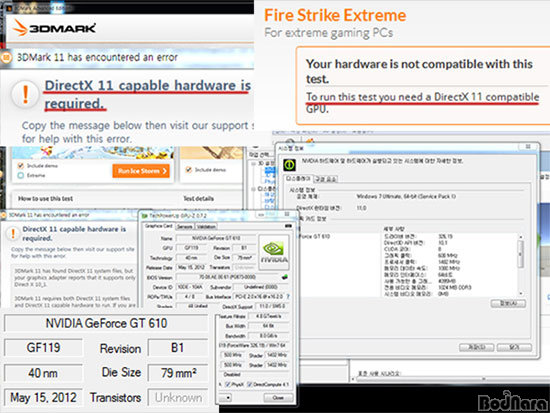This screenshot has width=550, height=413.
Task: Click the details list scroll down arrow
Action: (x=521, y=293)
